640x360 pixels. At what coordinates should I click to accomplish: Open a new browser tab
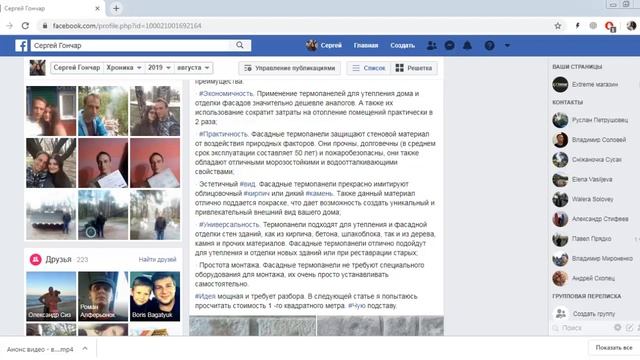[116, 8]
